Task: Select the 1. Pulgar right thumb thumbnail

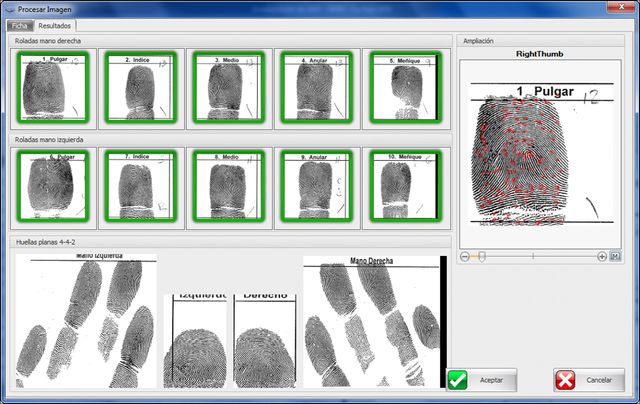Action: [53, 87]
